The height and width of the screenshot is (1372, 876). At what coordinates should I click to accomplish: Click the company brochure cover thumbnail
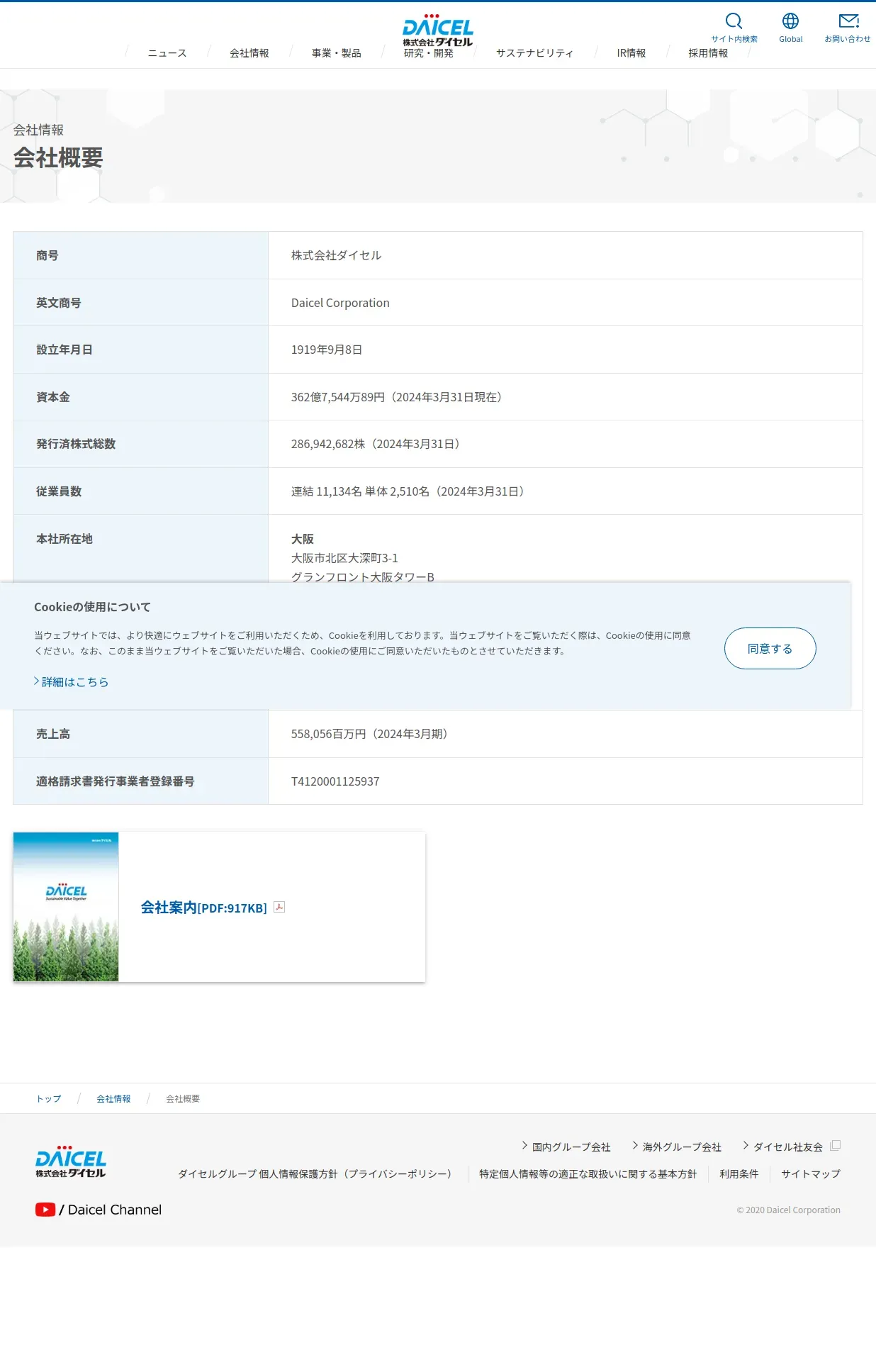click(66, 907)
